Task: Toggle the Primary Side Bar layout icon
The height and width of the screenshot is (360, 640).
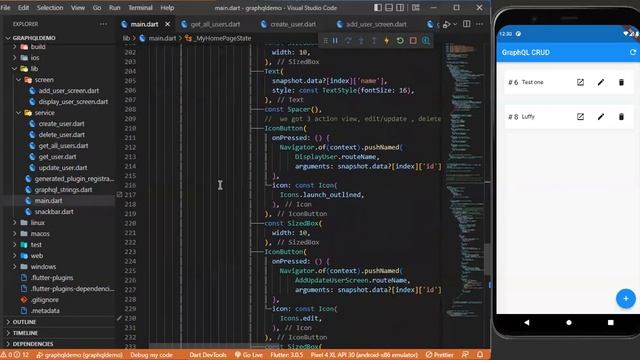Action: coord(378,7)
